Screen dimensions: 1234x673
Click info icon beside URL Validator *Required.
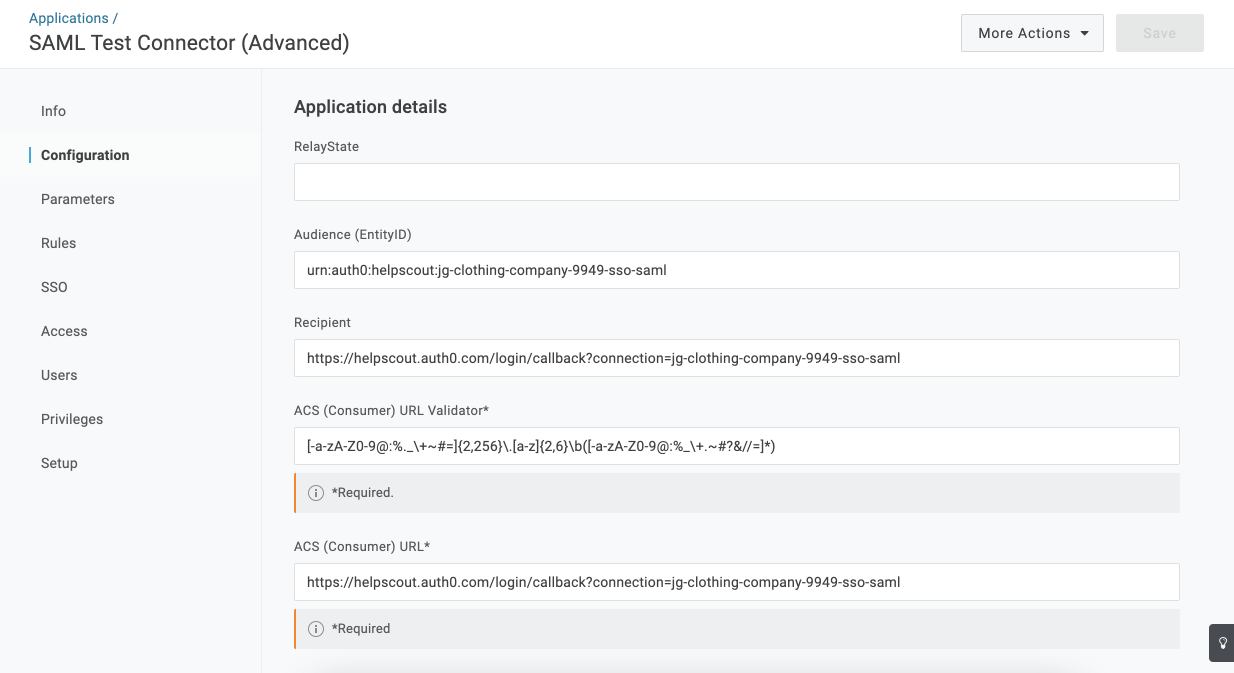(x=316, y=493)
